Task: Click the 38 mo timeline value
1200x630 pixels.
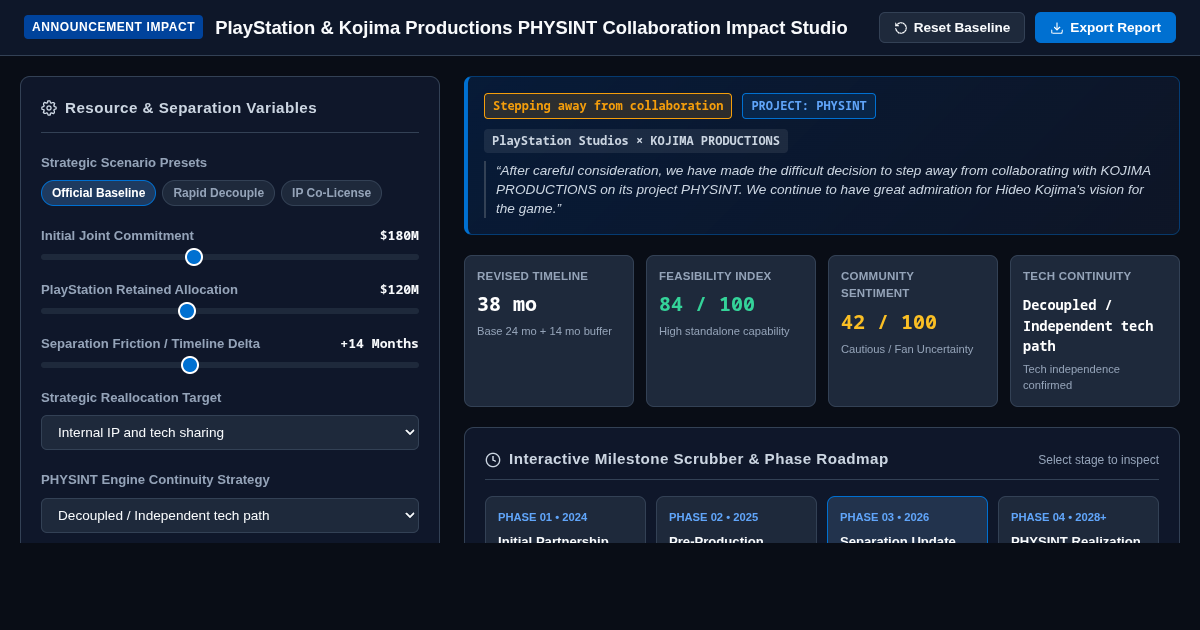Action: (x=507, y=304)
